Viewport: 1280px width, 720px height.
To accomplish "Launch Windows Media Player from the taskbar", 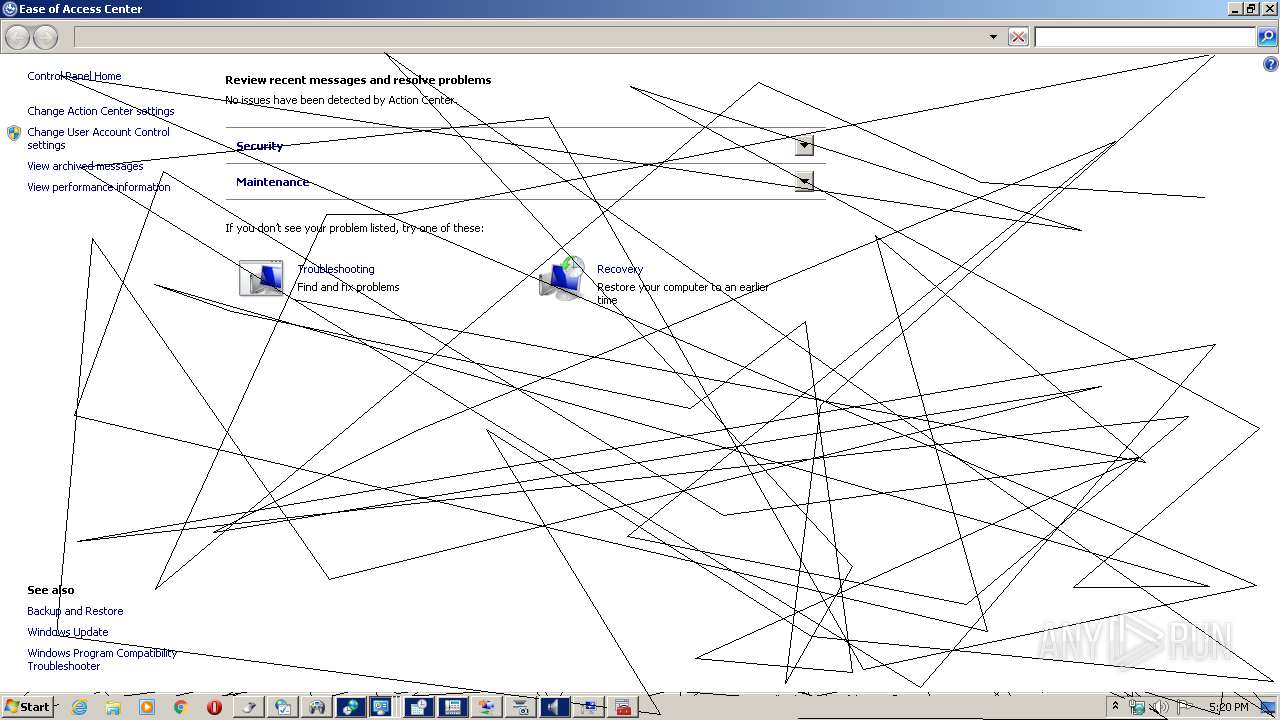I will tap(147, 707).
